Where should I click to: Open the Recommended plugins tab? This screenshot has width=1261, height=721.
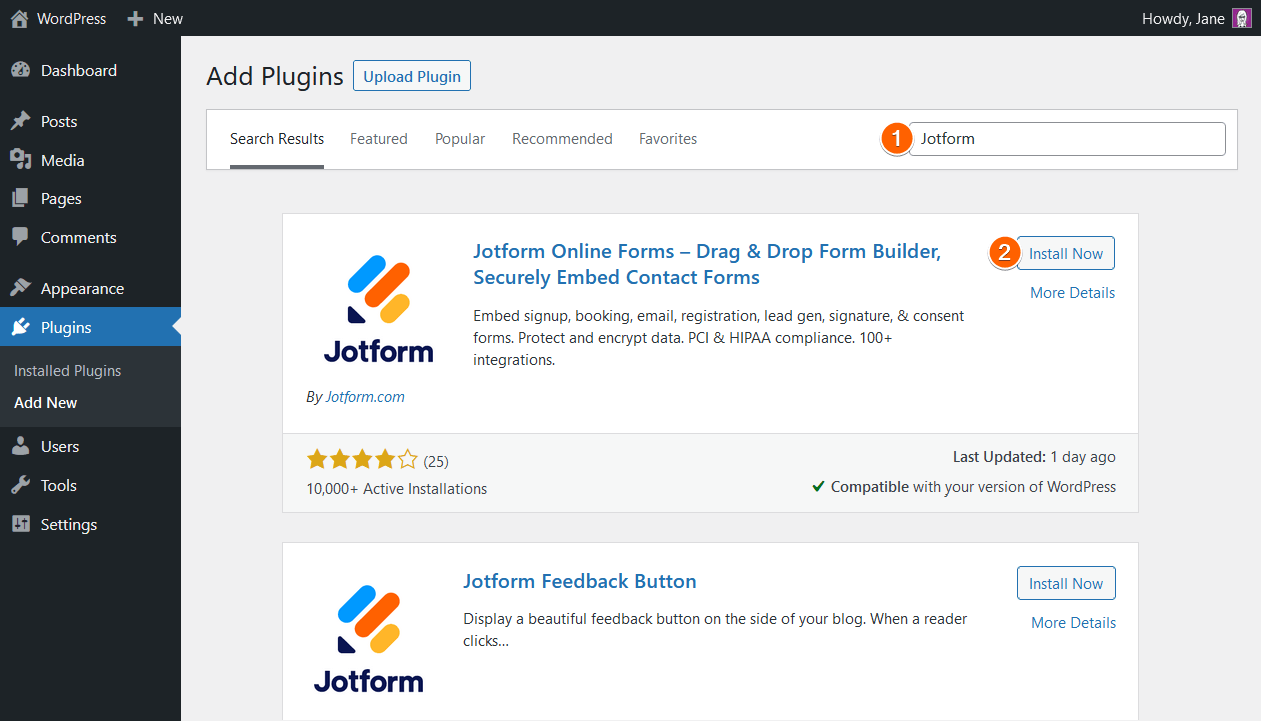pos(562,139)
